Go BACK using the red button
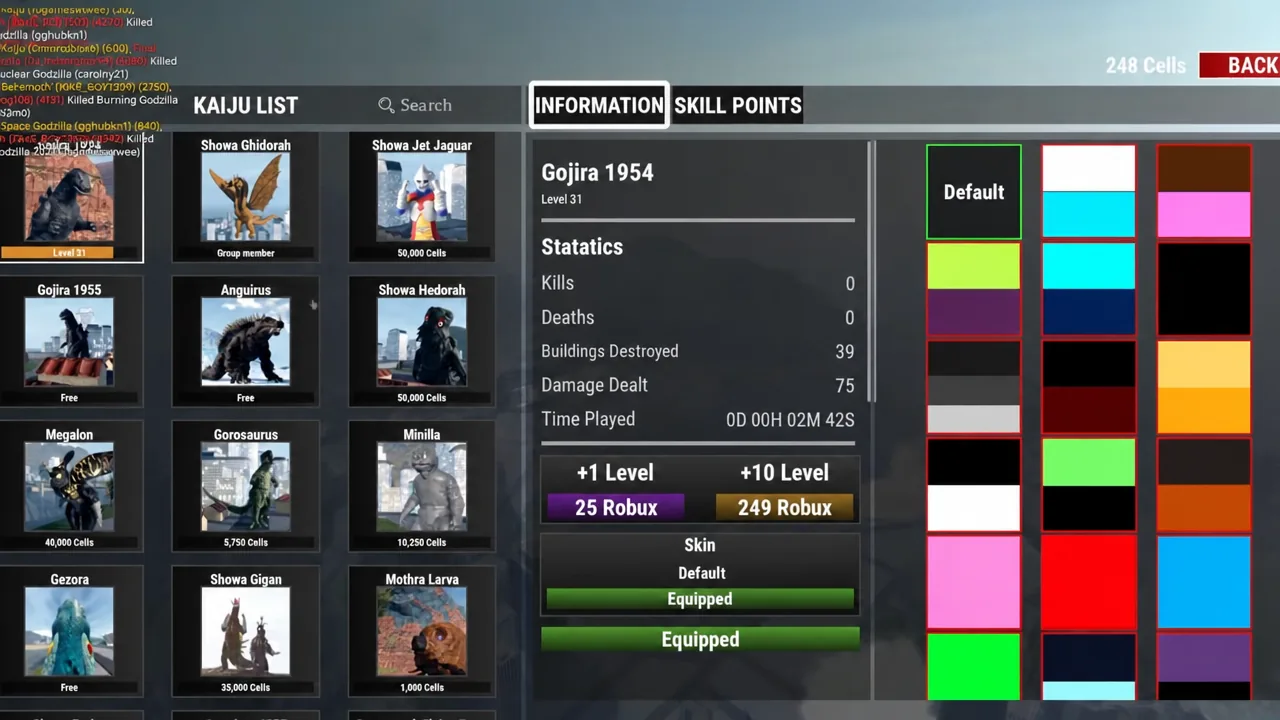Viewport: 1280px width, 720px height. click(1240, 65)
